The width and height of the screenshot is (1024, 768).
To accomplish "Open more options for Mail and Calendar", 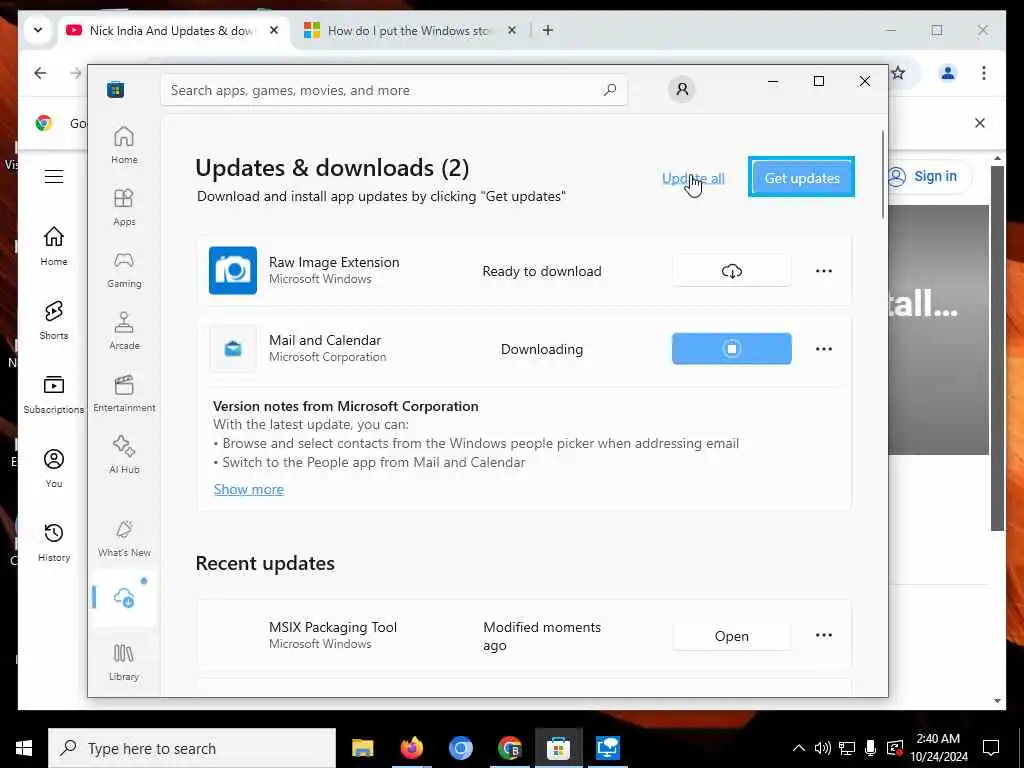I will (x=824, y=349).
